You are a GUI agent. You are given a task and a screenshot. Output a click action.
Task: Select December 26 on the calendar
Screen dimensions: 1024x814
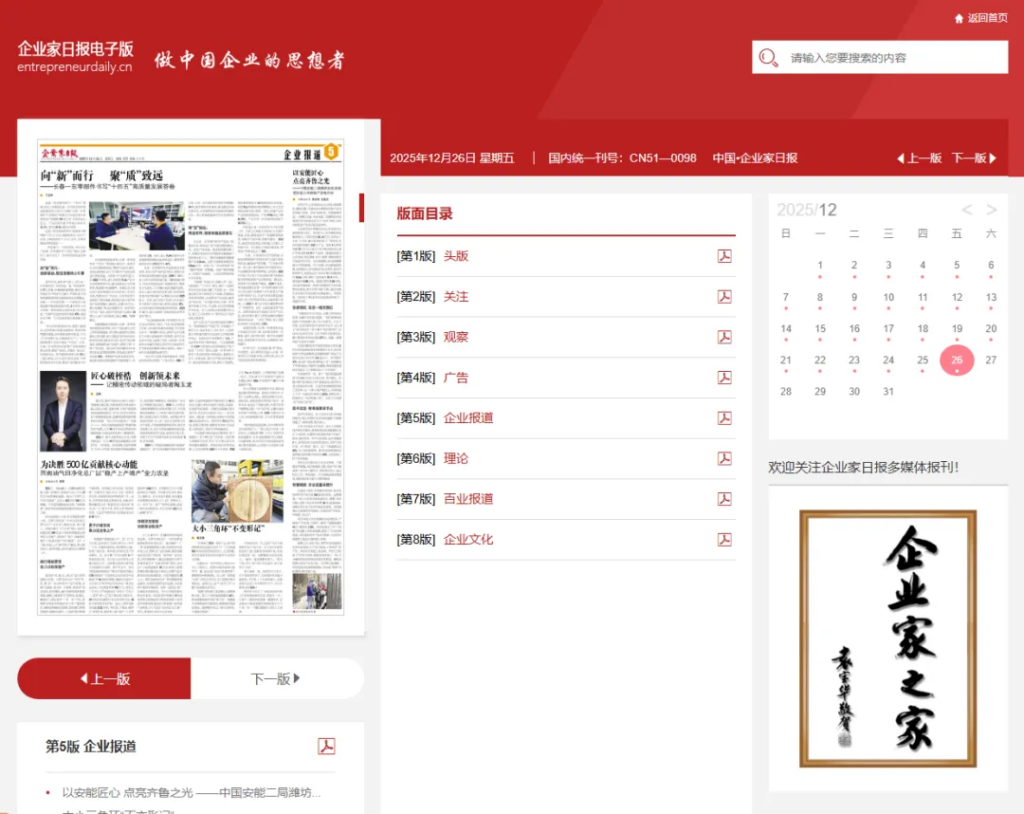coord(956,359)
